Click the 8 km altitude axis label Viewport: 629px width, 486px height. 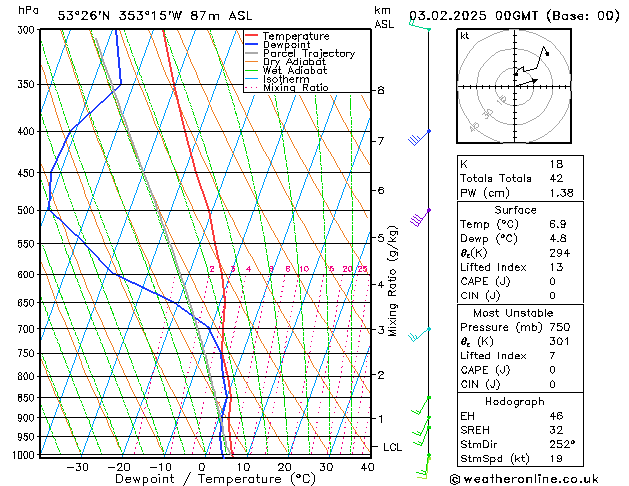coord(381,91)
